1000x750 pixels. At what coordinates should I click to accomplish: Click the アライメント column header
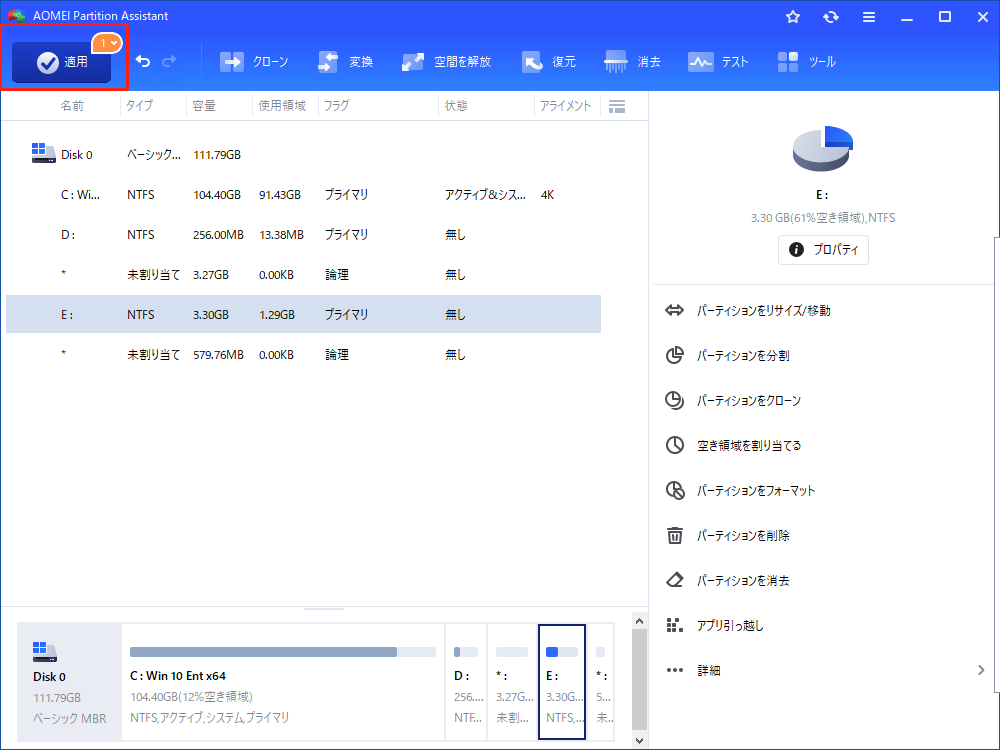pos(565,106)
